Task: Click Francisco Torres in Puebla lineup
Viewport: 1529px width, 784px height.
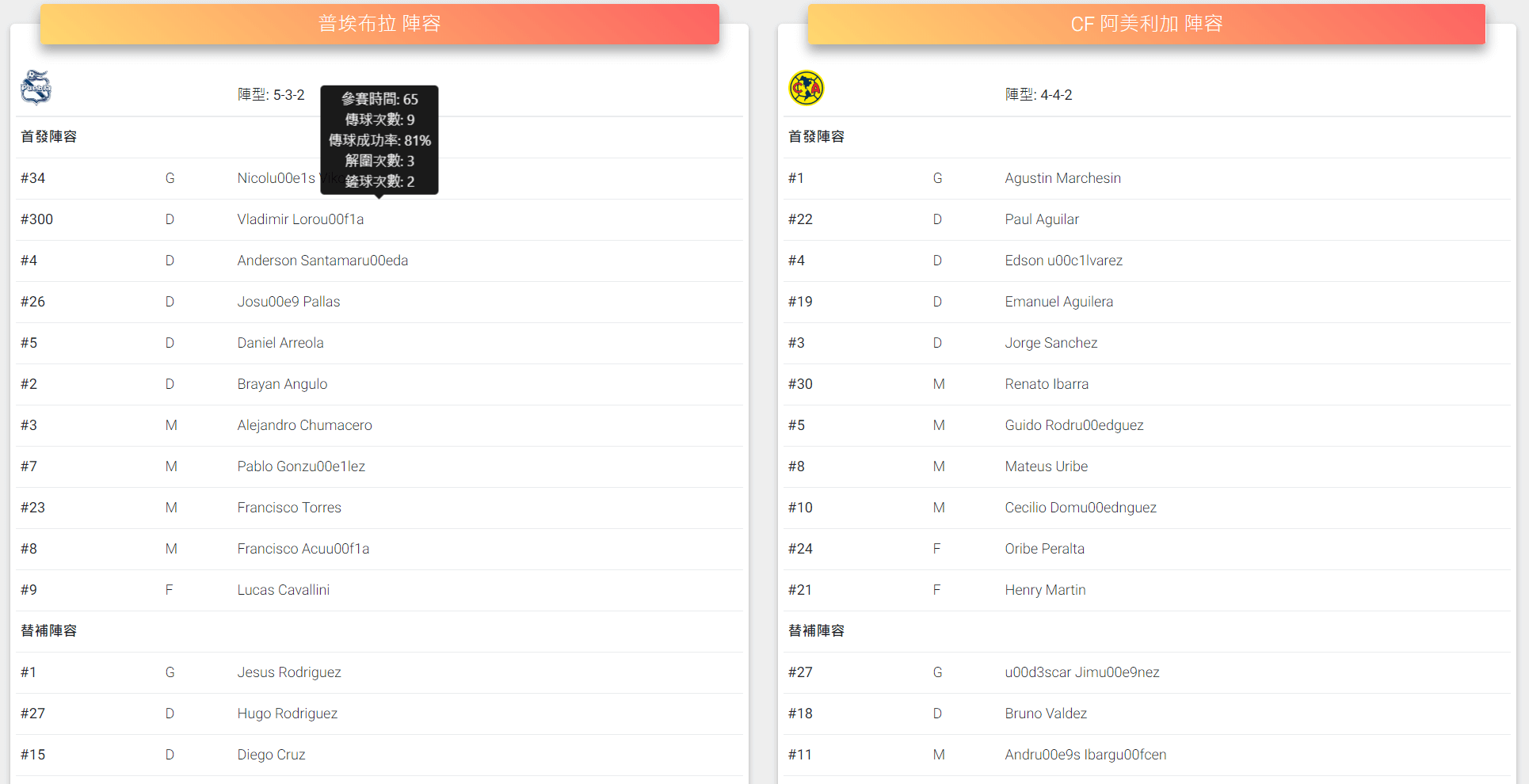Action: coord(289,508)
